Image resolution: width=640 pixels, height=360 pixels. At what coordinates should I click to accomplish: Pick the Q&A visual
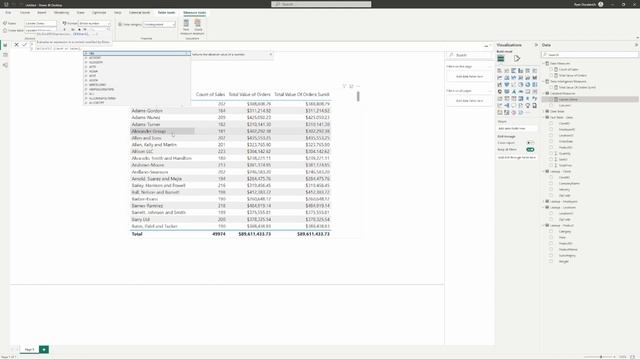[513, 105]
